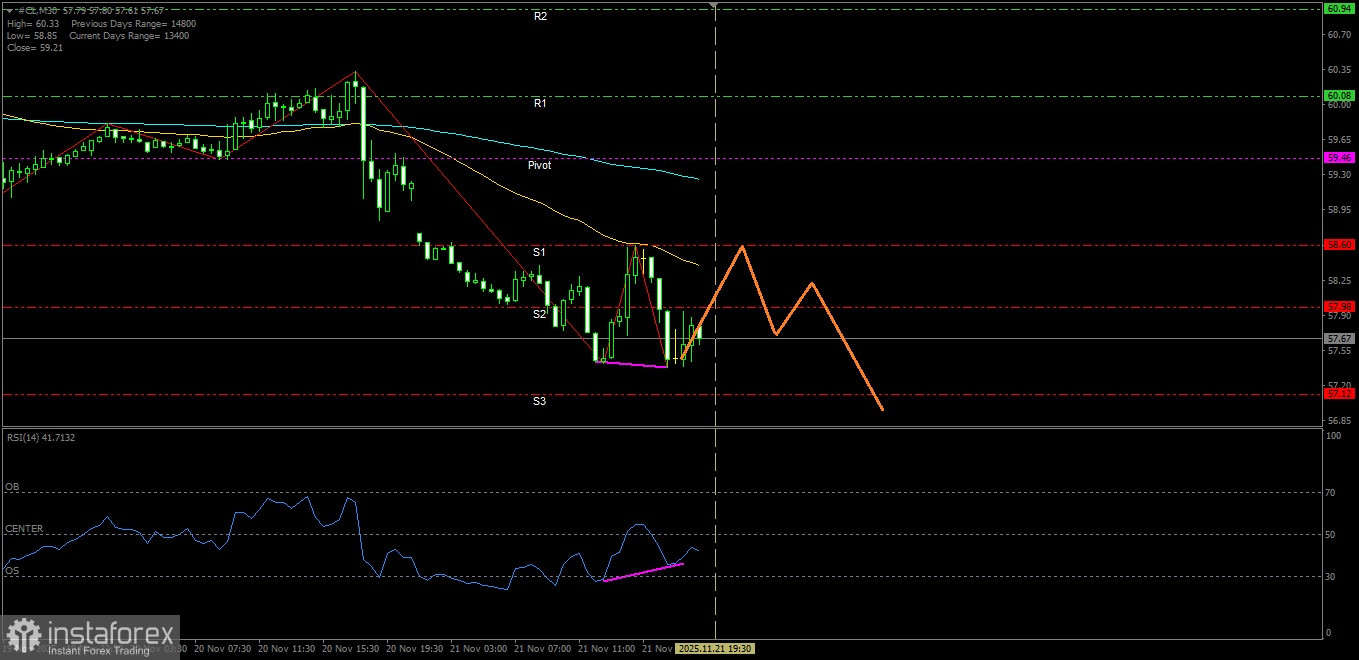Select the pink divergence trendline under price lows

click(631, 364)
